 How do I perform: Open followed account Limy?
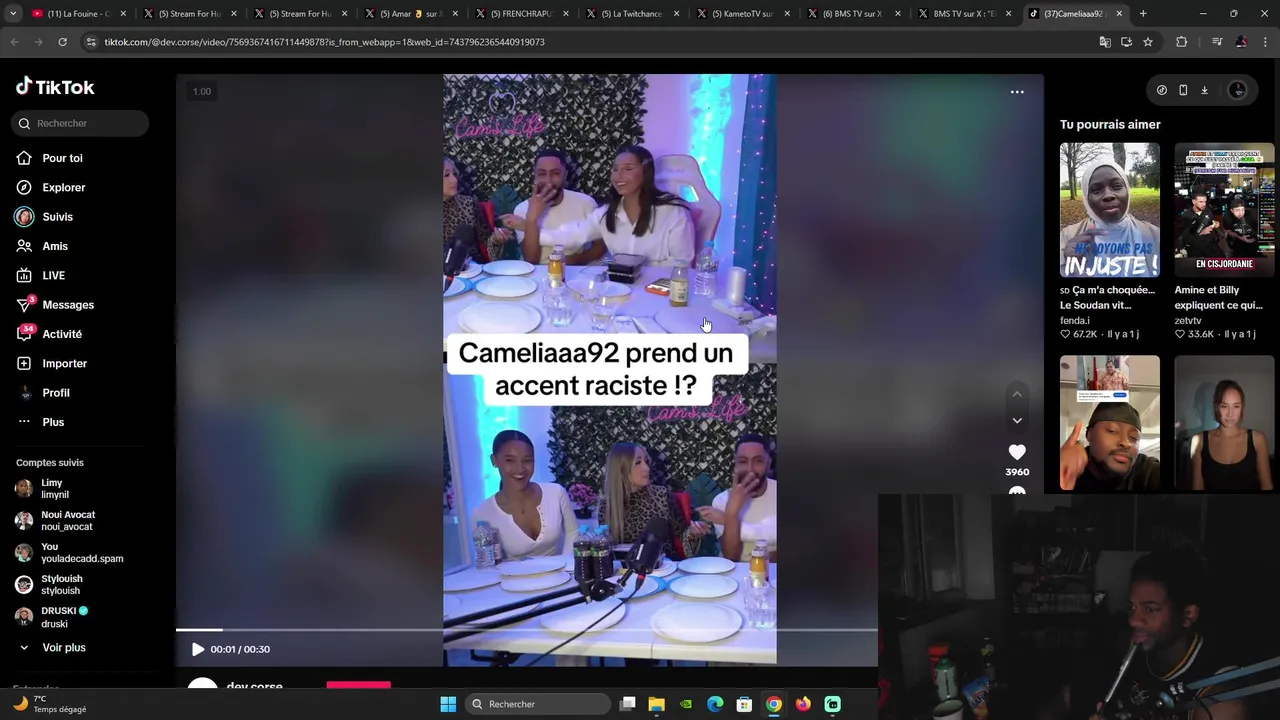click(55, 489)
